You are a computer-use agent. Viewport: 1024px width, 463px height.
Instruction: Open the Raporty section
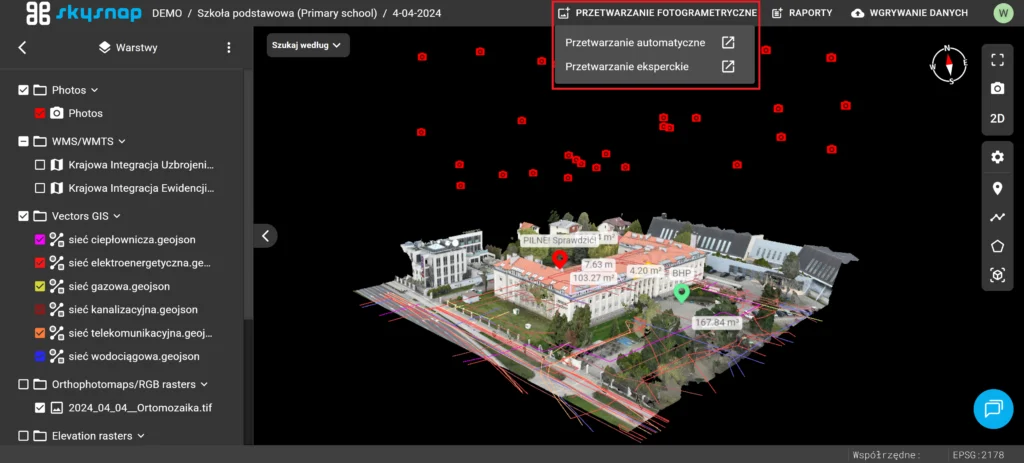802,13
